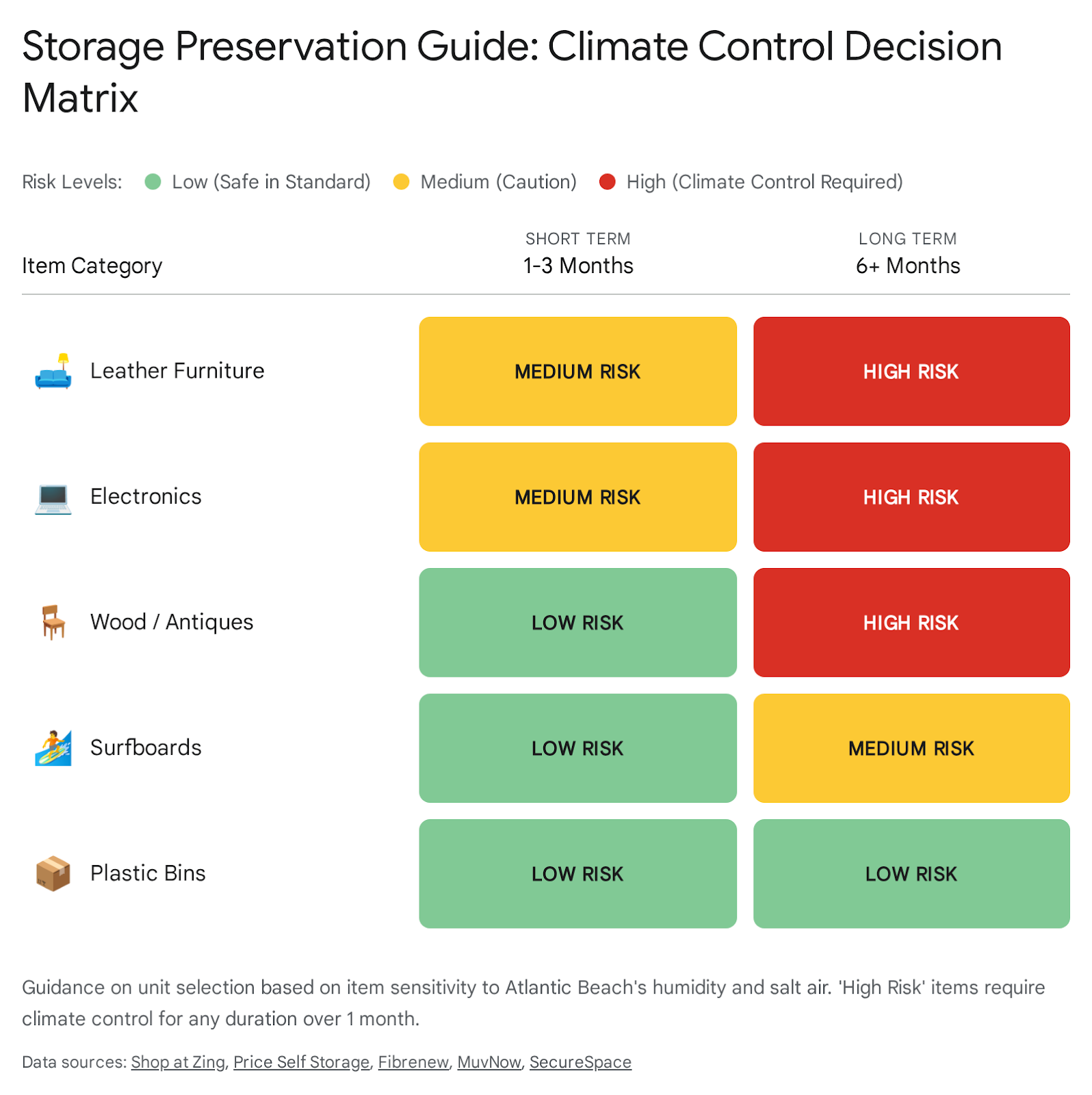Click the couch icon beside Leather Furniture
Screen dimensions: 1092x1095
(53, 372)
